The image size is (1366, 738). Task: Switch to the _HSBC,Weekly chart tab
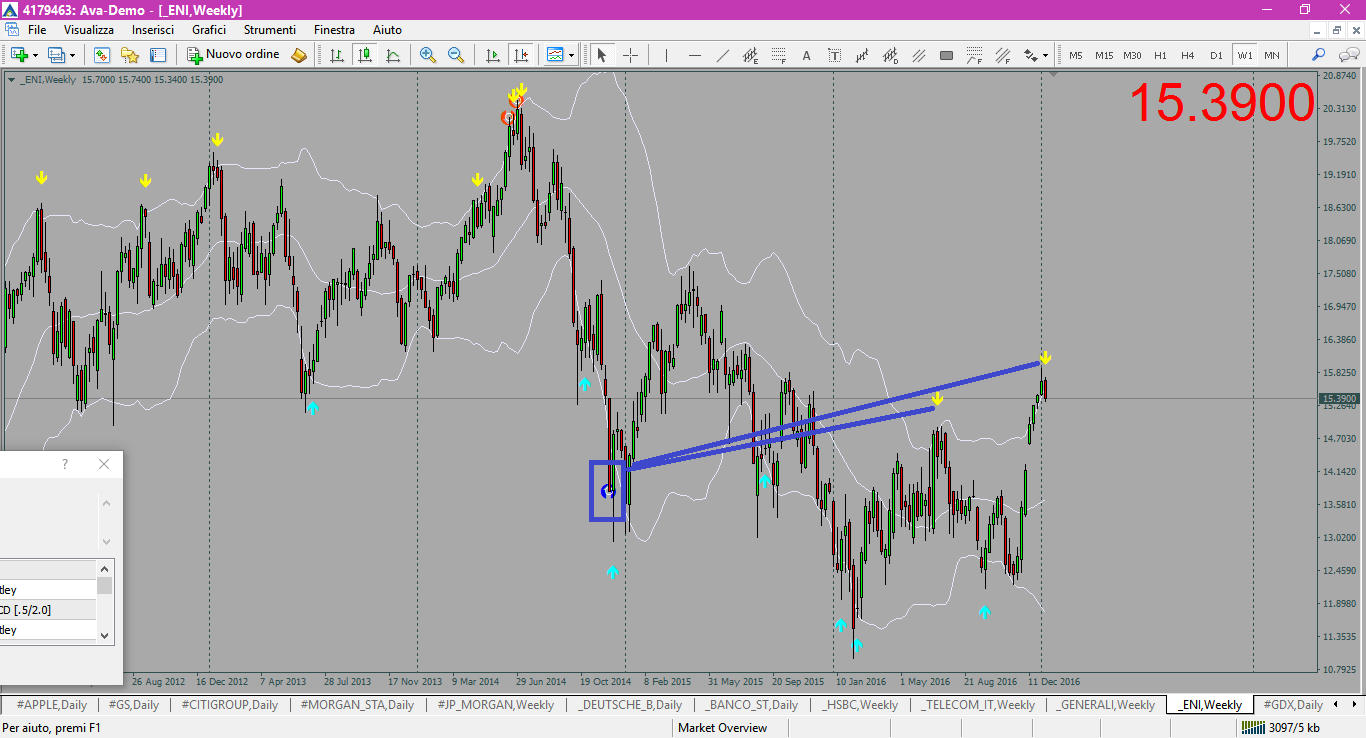point(860,705)
